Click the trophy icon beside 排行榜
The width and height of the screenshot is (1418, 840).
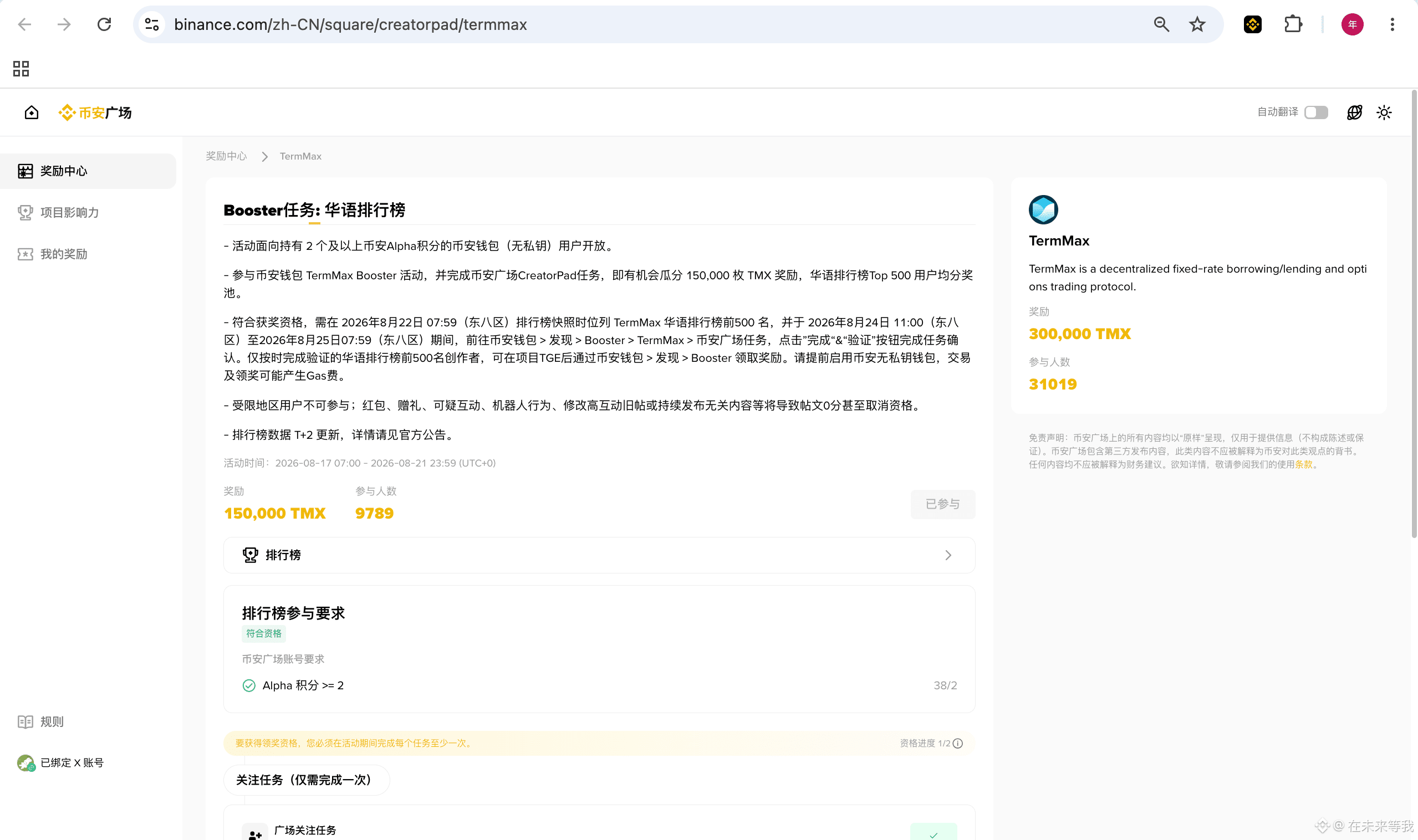[251, 555]
